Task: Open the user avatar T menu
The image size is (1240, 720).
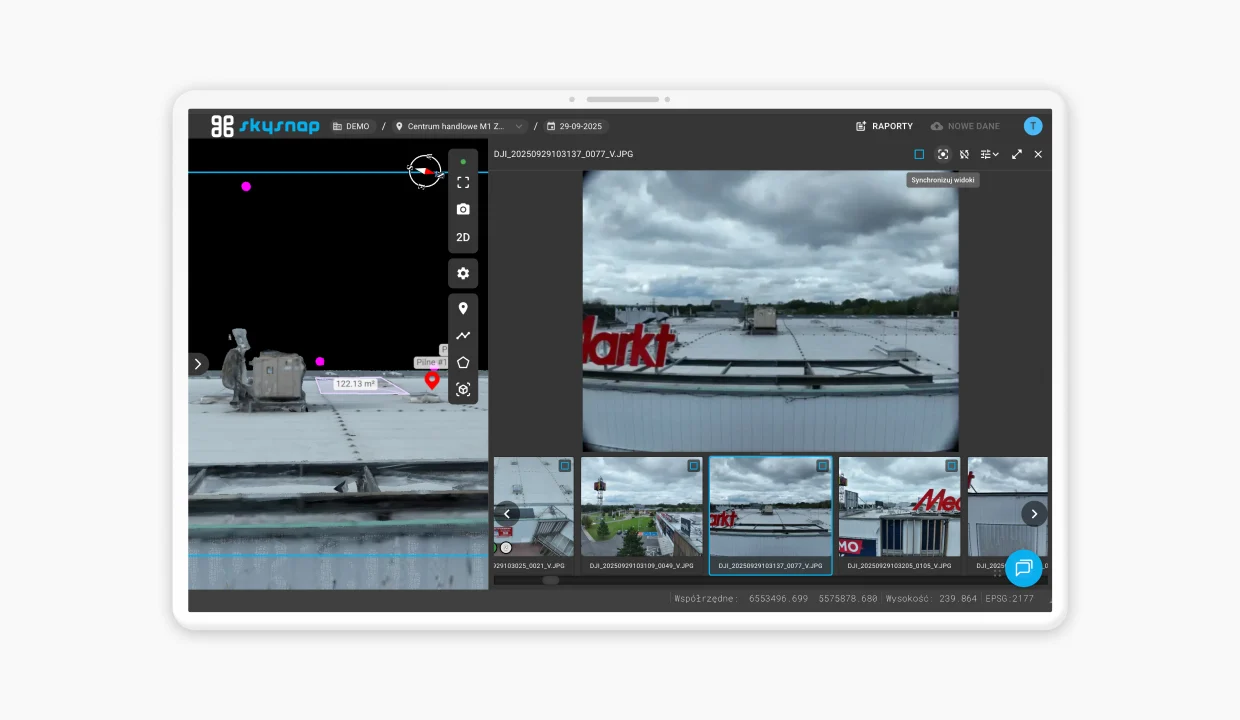Action: pos(1033,126)
